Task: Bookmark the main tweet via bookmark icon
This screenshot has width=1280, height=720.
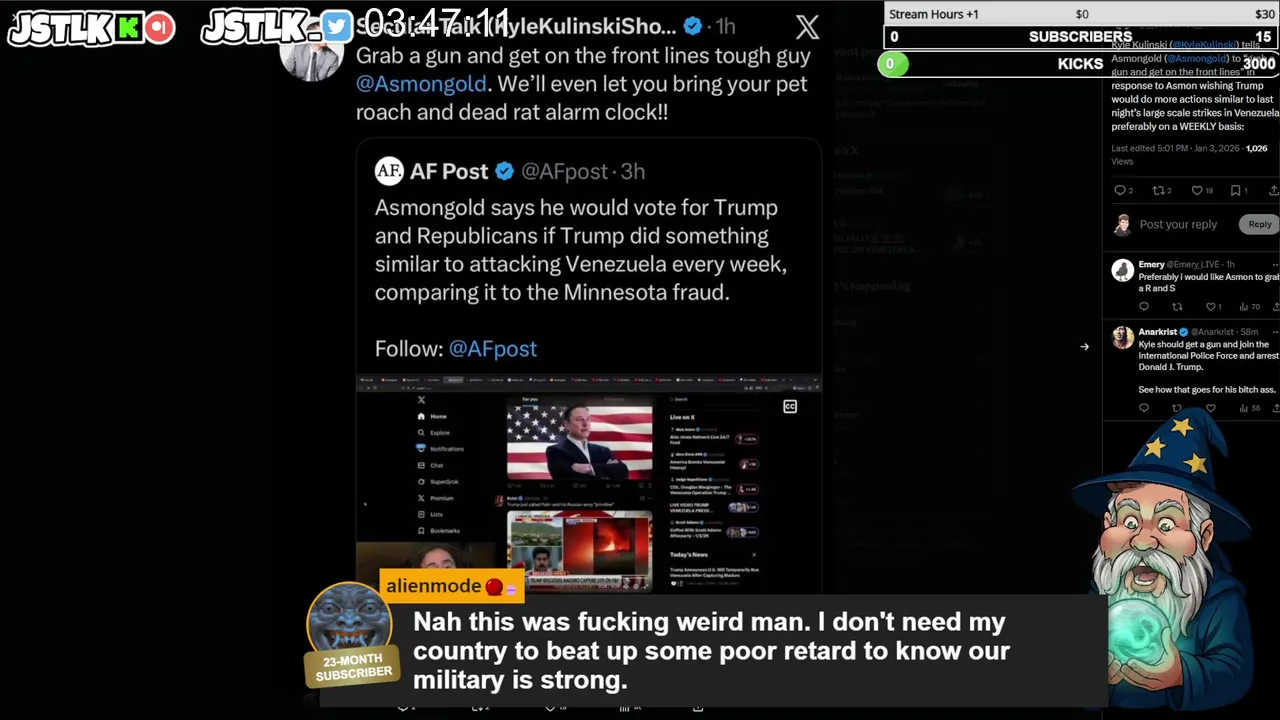Action: pos(1235,191)
